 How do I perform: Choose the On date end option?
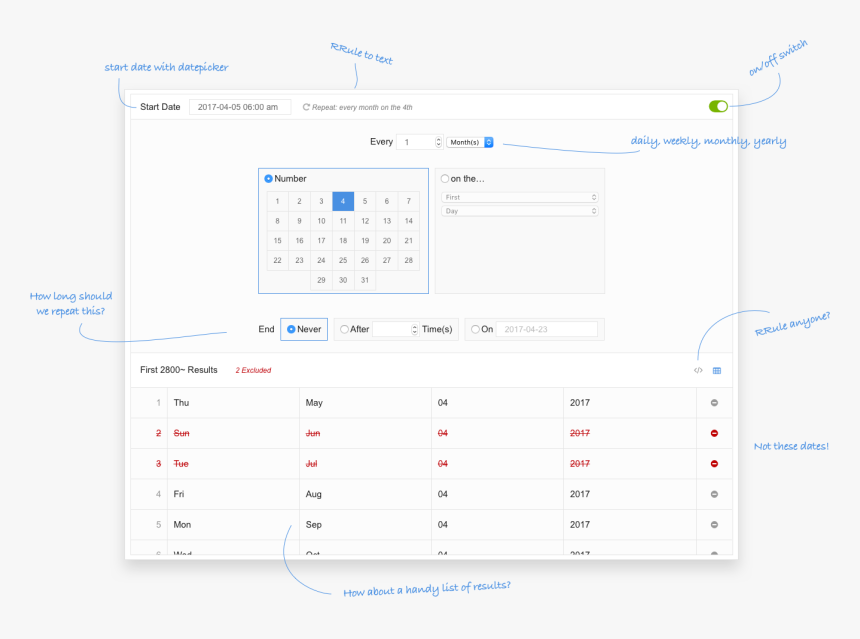475,329
